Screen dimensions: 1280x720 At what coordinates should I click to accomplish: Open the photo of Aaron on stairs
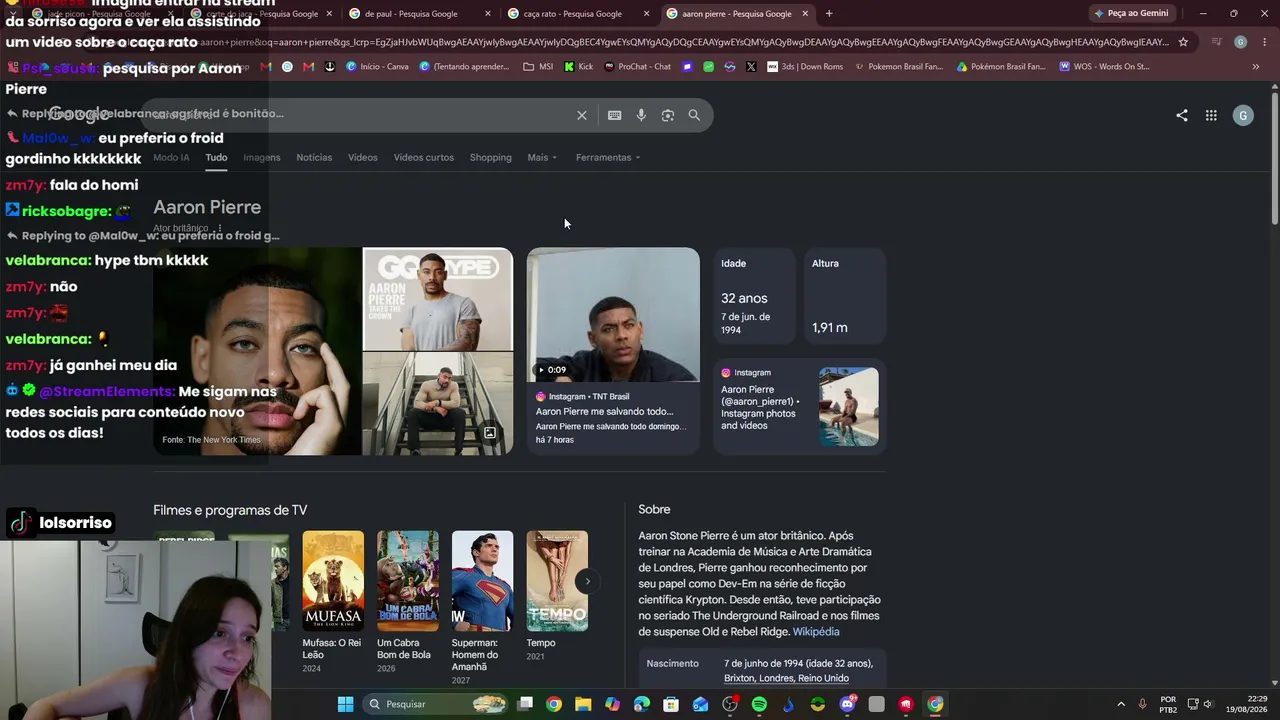[438, 404]
